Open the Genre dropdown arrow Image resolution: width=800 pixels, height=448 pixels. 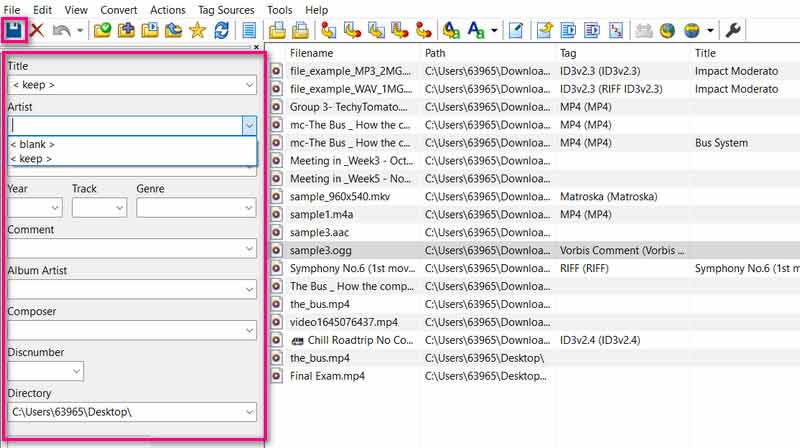tap(248, 208)
